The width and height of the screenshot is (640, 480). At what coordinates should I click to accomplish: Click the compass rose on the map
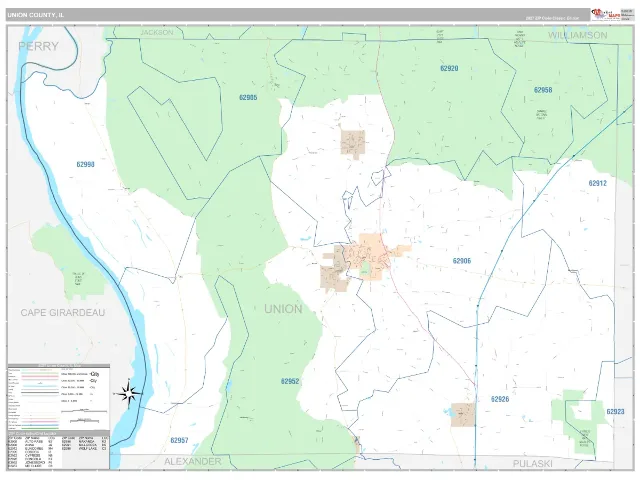pyautogui.click(x=129, y=394)
